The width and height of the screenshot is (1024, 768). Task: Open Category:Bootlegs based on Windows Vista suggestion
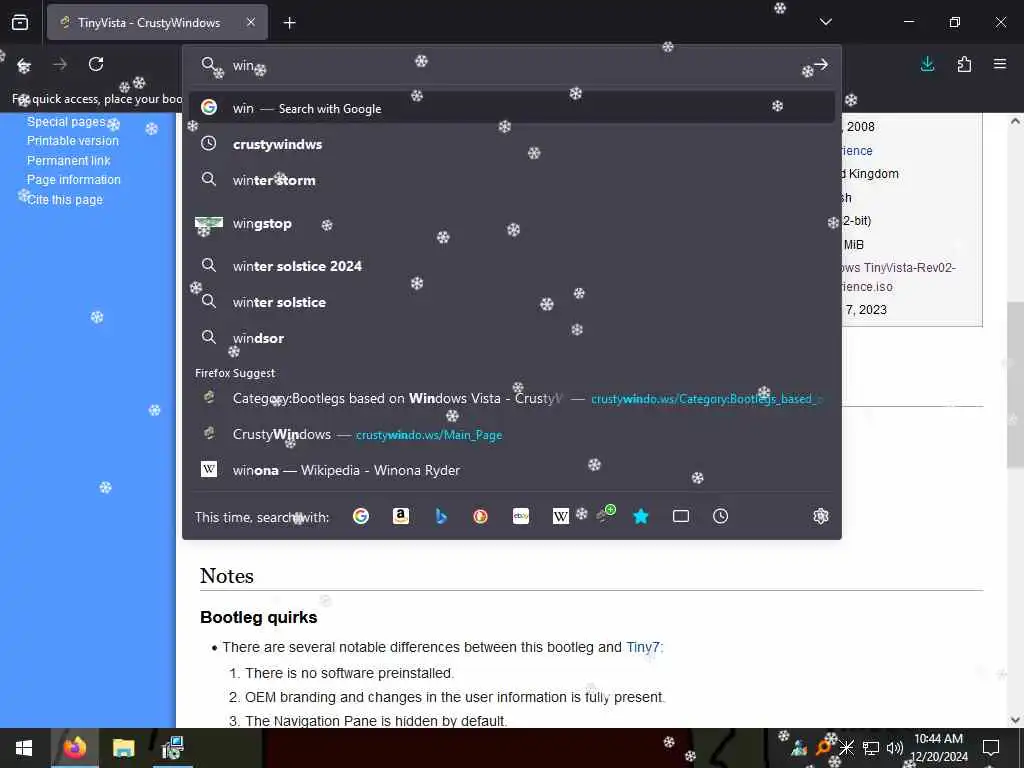pos(512,398)
